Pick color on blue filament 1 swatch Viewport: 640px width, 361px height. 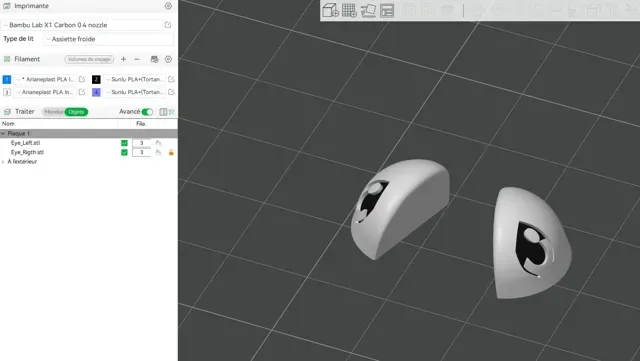point(7,79)
